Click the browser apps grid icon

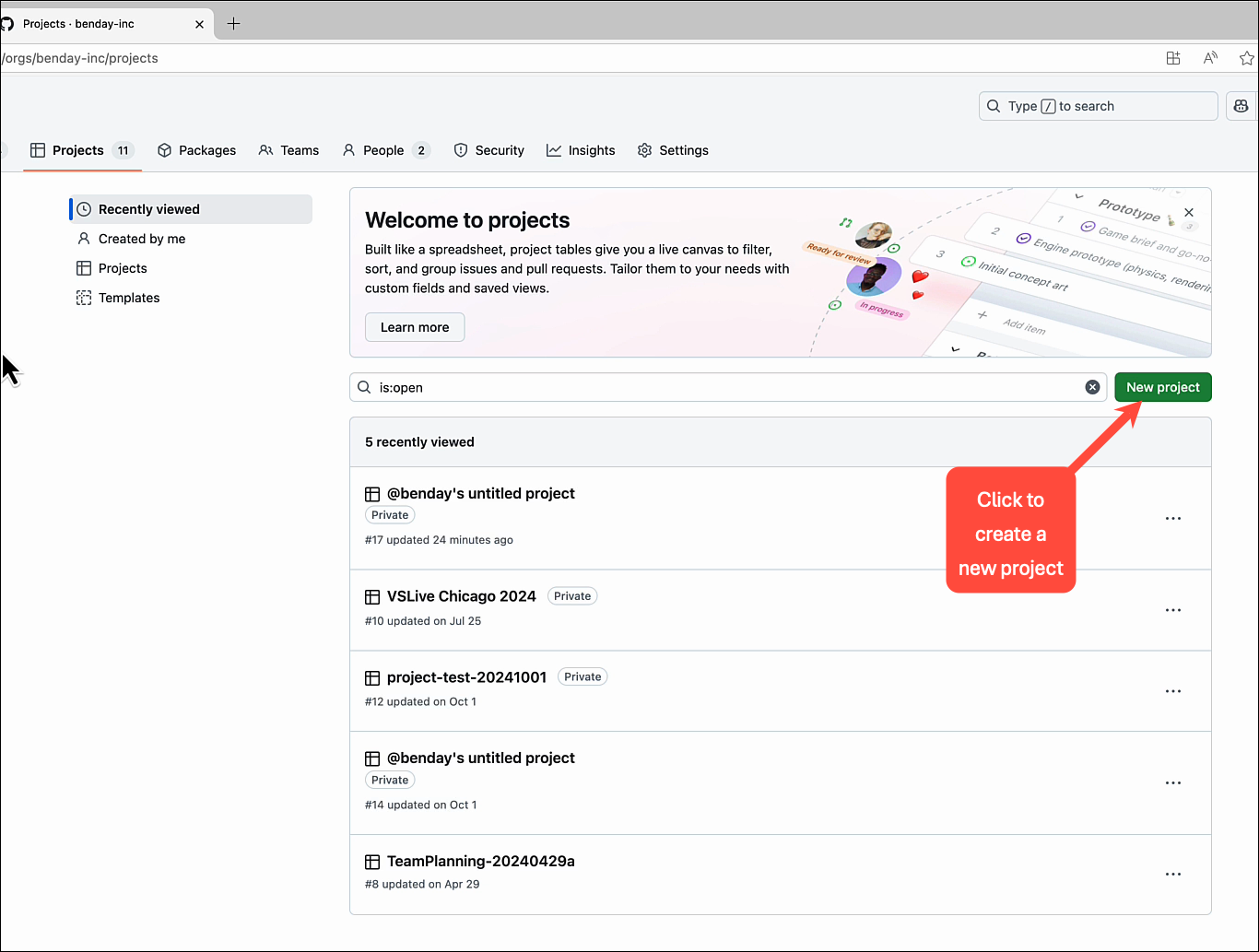coord(1173,58)
